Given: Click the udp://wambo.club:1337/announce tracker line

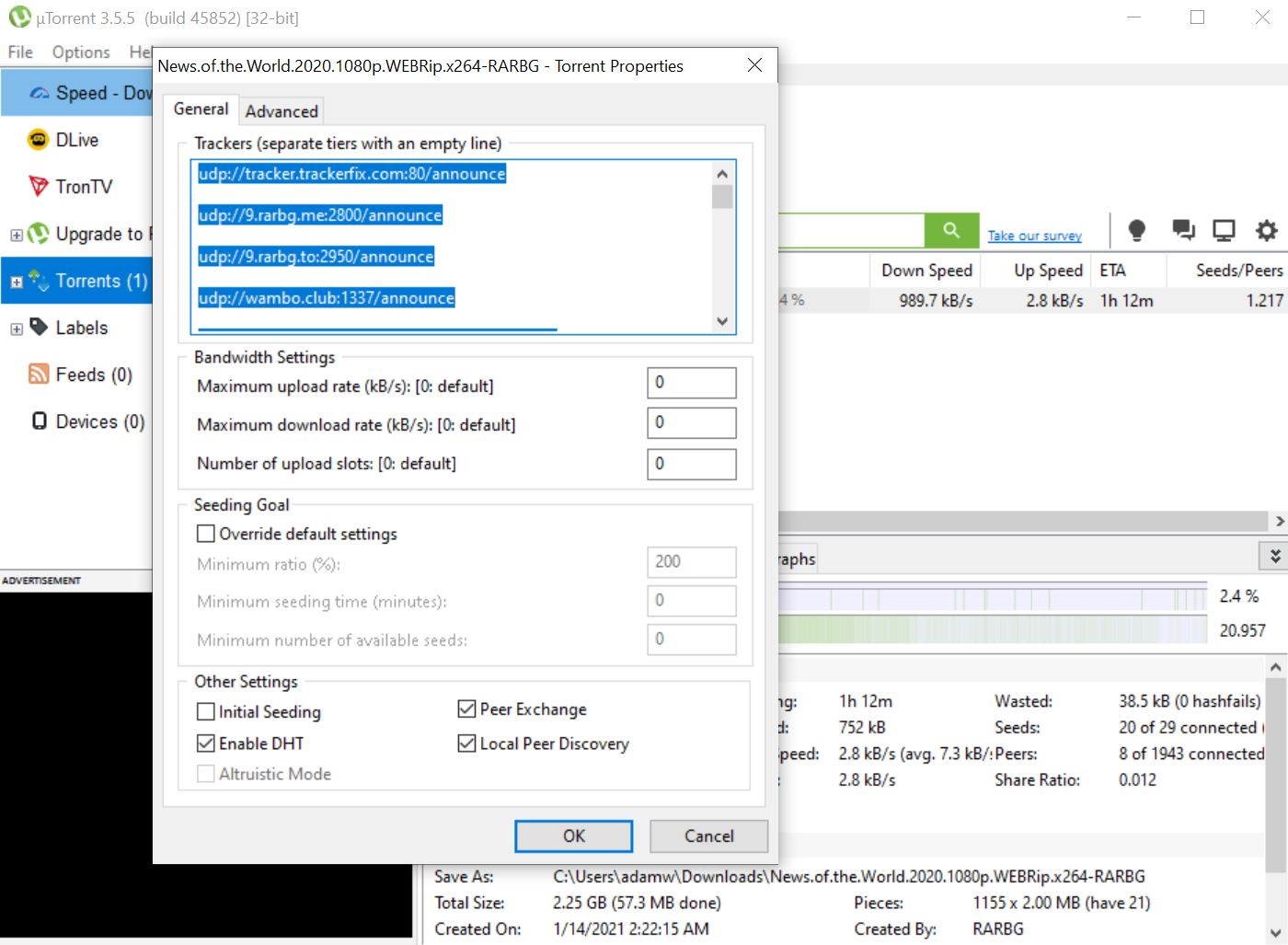Looking at the screenshot, I should [327, 298].
